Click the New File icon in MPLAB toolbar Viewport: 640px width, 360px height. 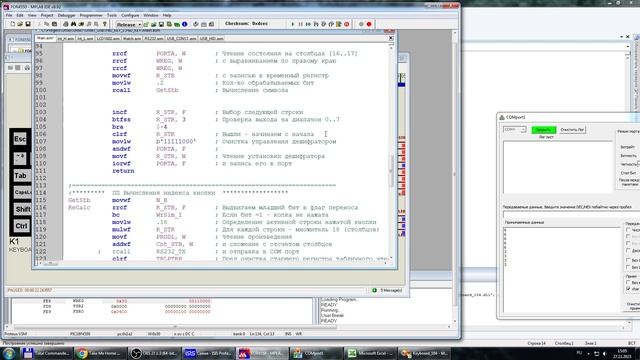pos(13,24)
